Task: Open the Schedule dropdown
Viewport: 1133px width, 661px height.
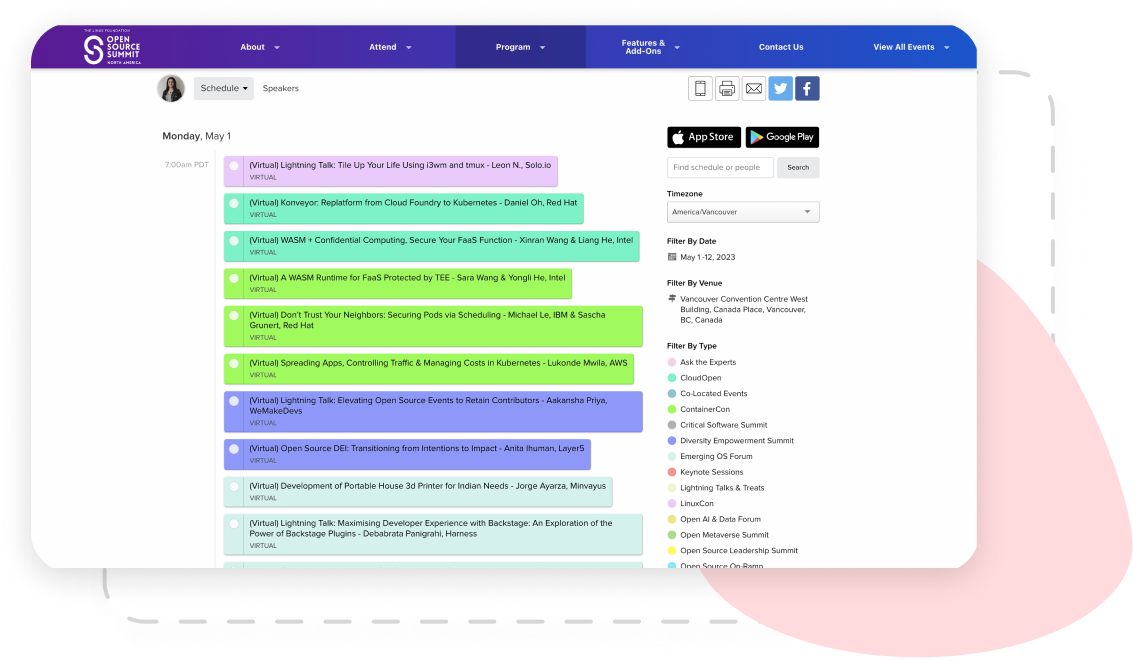Action: [224, 88]
